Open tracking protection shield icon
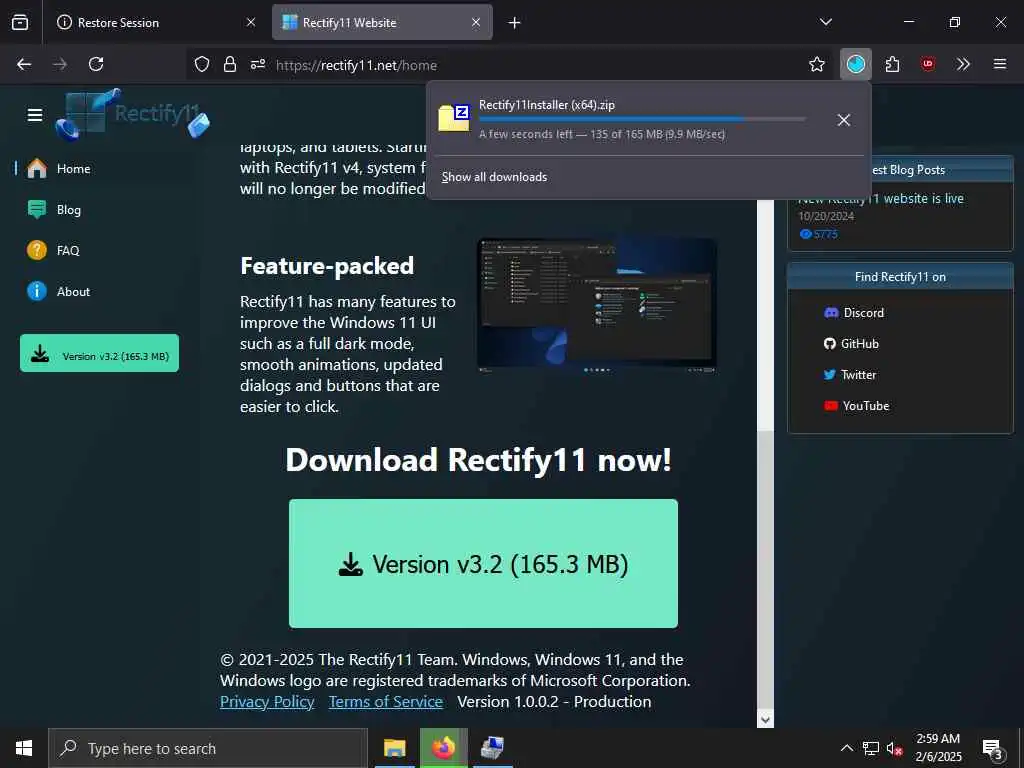 point(202,64)
